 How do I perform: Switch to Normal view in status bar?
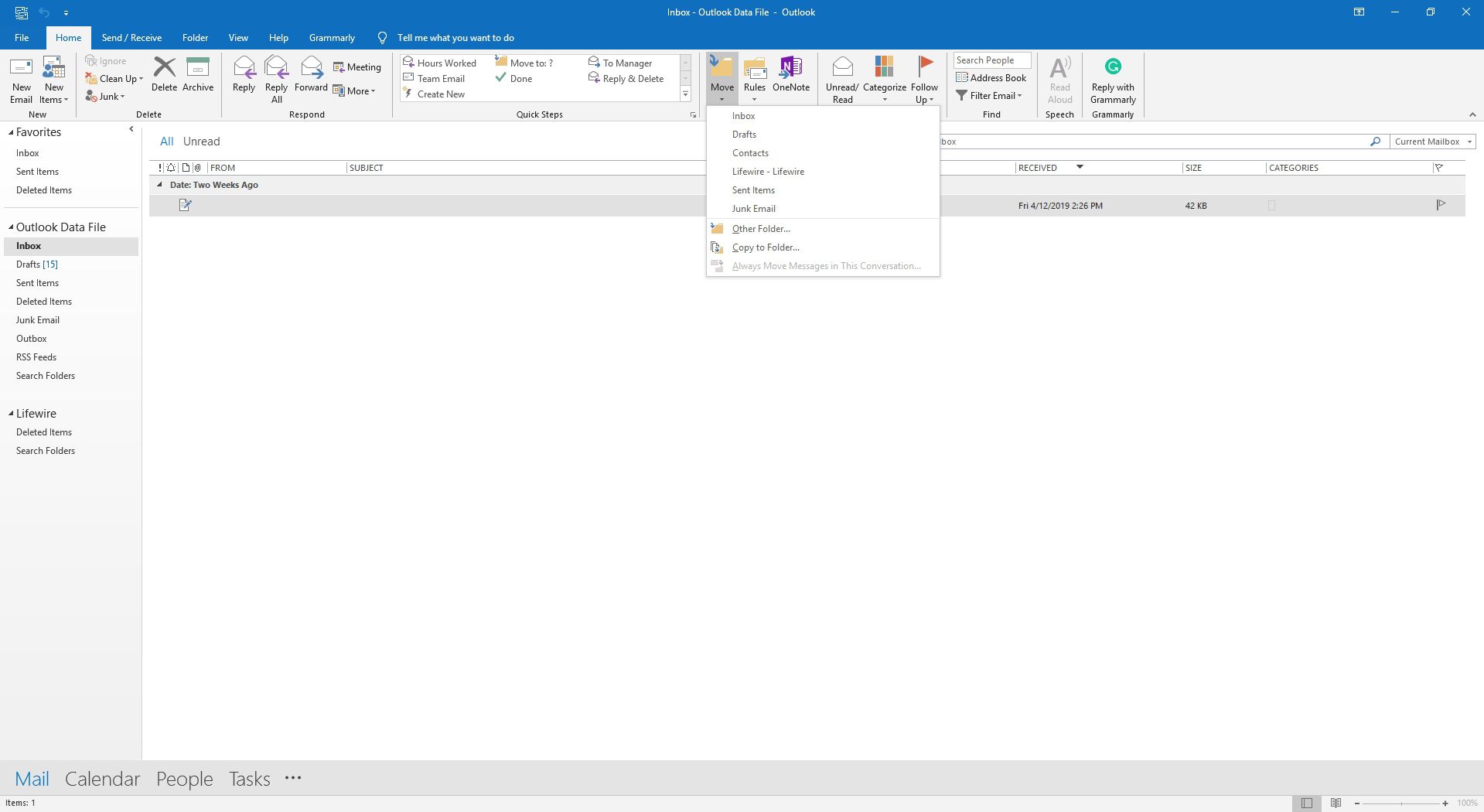(1306, 803)
